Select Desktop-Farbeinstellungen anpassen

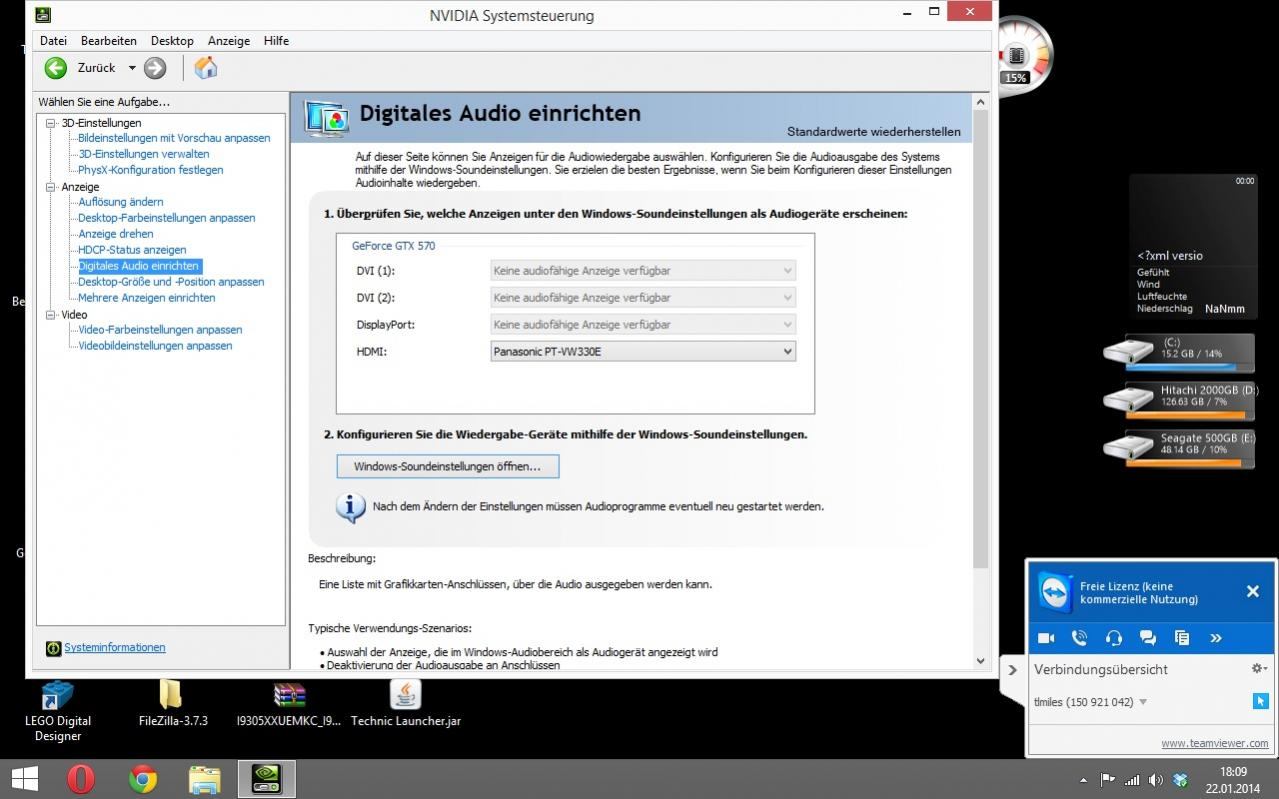(x=167, y=218)
